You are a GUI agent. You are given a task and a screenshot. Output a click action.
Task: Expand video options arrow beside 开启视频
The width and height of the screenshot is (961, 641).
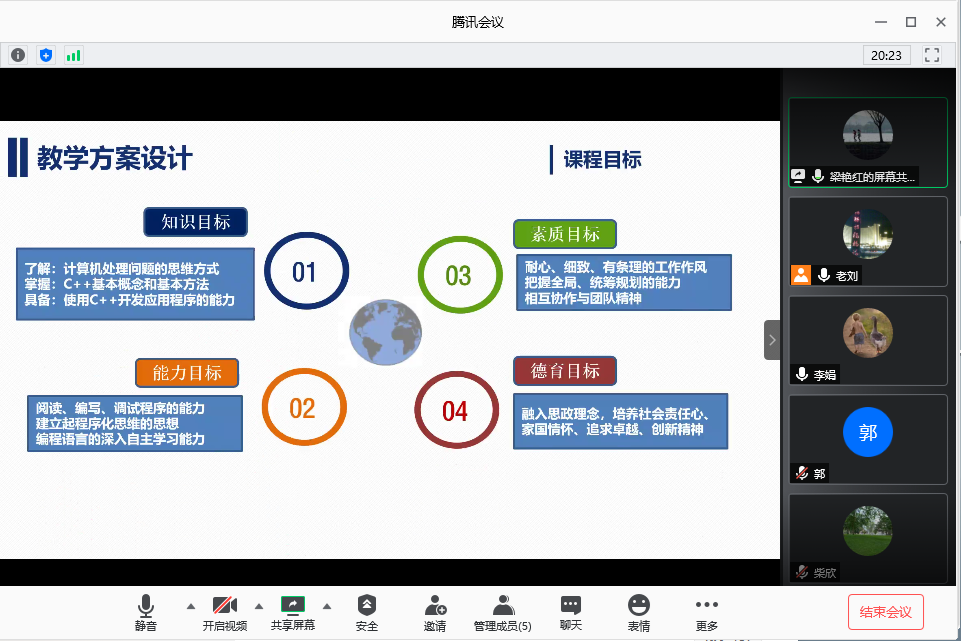pos(259,606)
